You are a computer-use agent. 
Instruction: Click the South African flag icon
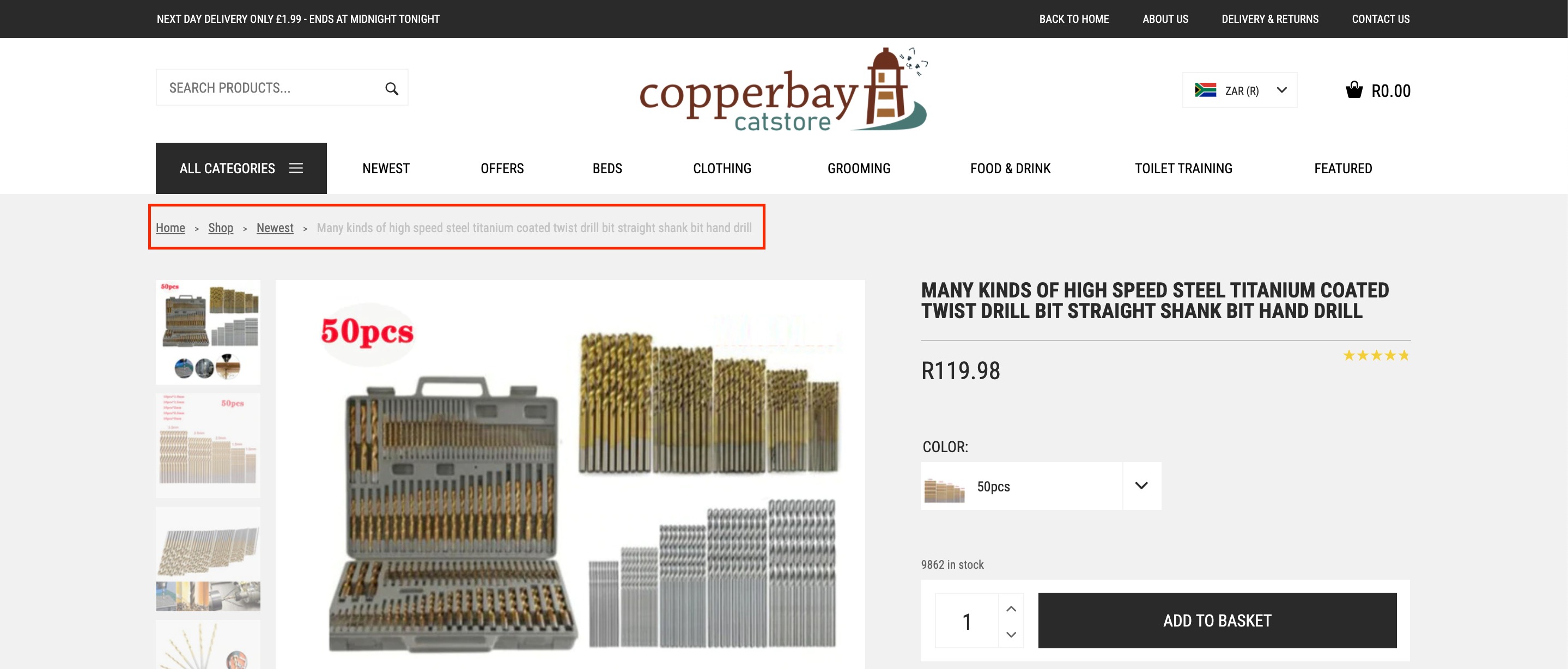[1205, 90]
